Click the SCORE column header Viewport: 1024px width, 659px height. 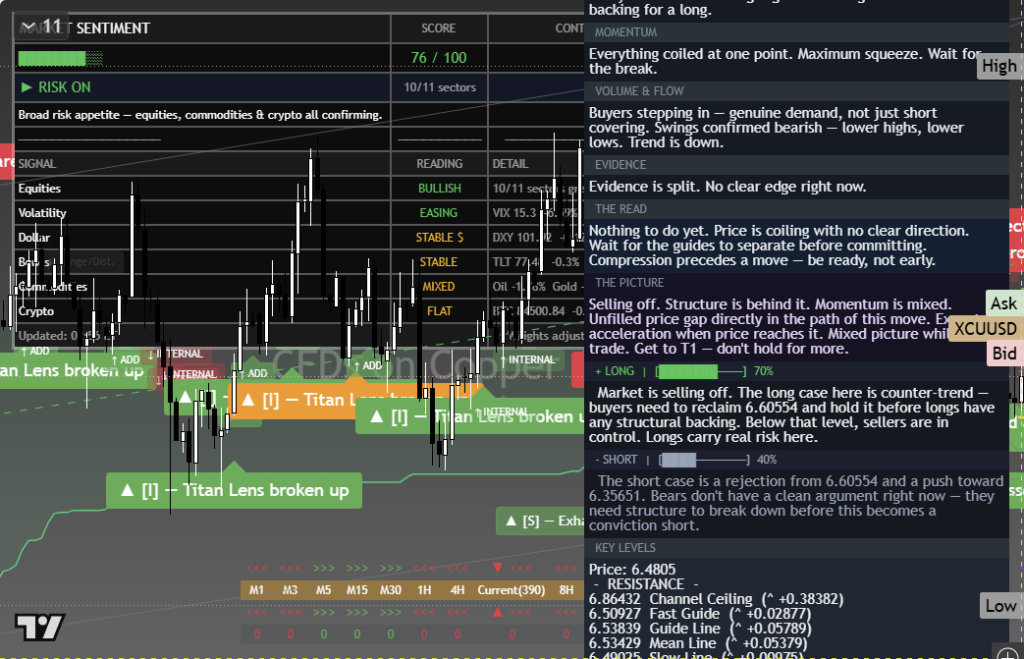(439, 28)
